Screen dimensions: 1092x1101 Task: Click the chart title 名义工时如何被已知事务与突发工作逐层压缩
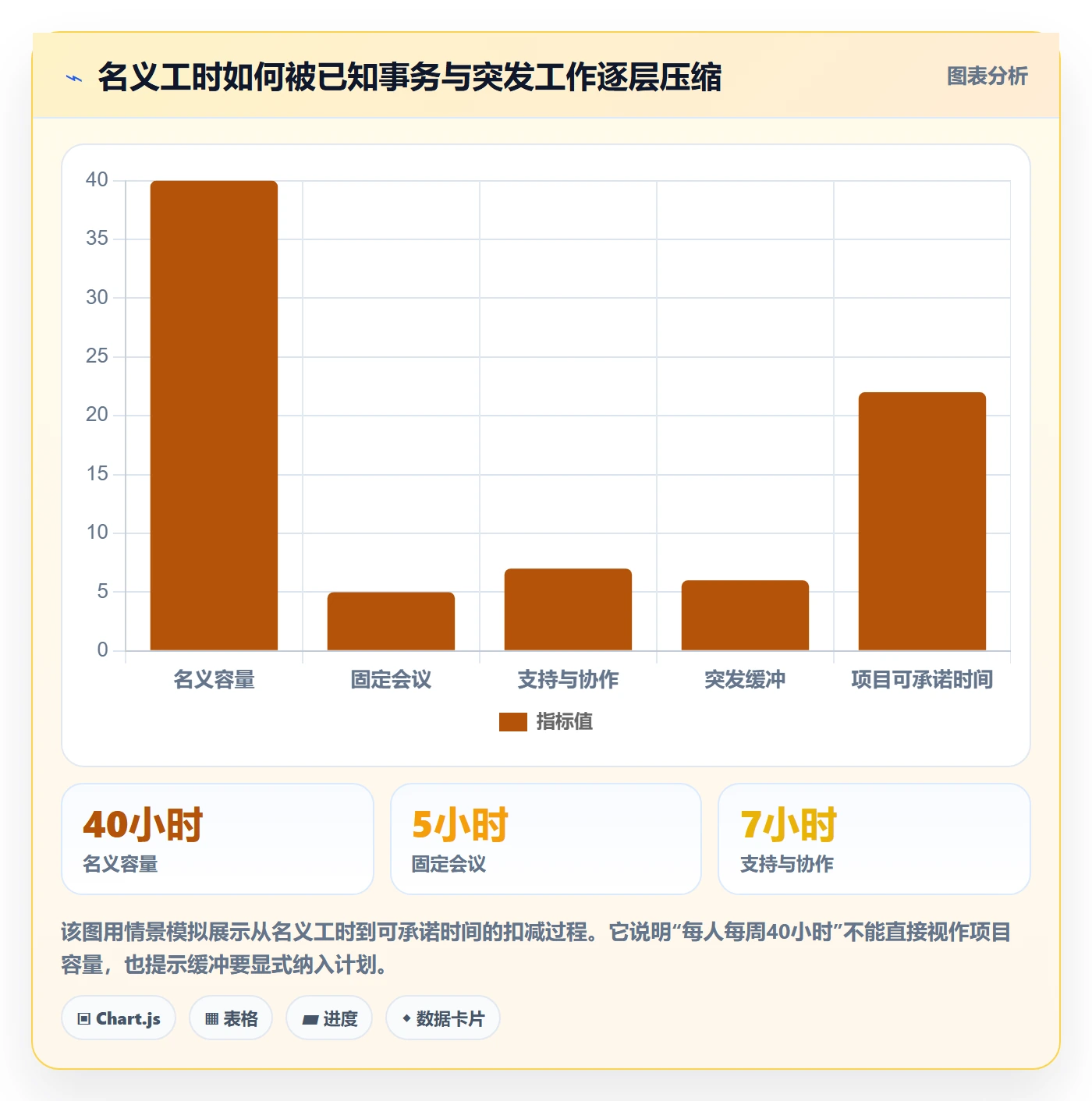pyautogui.click(x=409, y=77)
